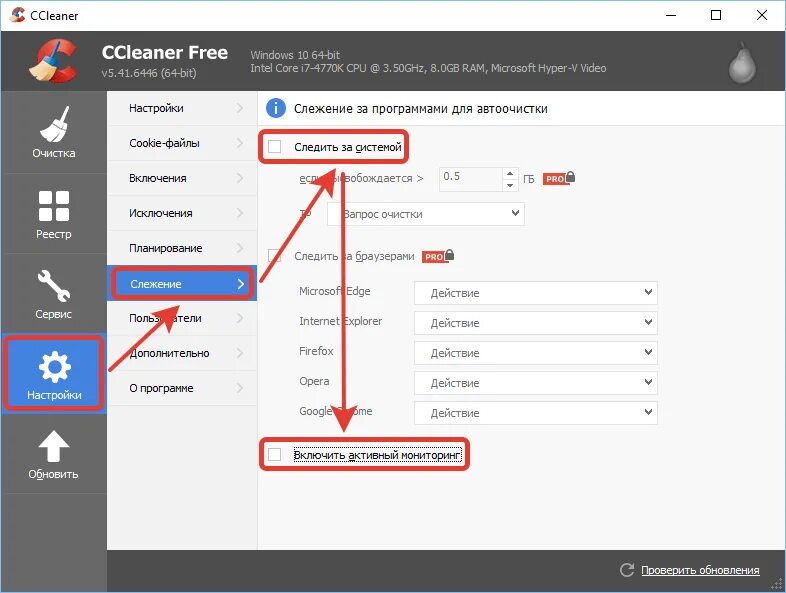Maximize the CCleaner window
This screenshot has width=786, height=593.
point(716,15)
